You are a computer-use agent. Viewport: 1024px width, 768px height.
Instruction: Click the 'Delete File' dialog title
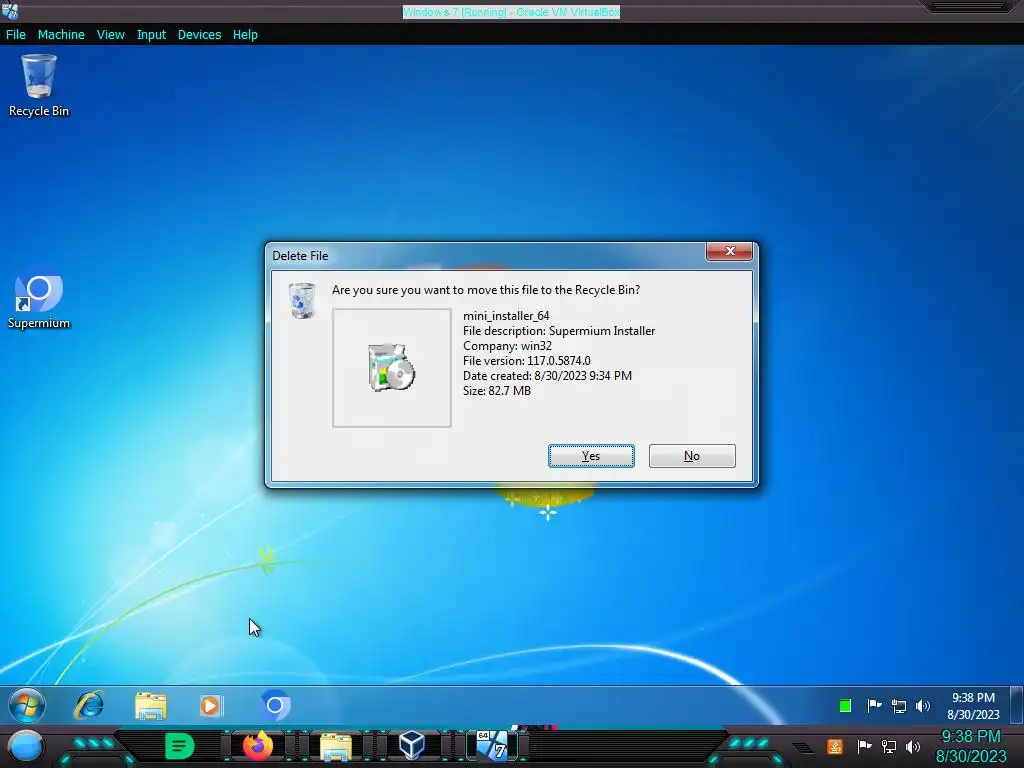click(300, 255)
